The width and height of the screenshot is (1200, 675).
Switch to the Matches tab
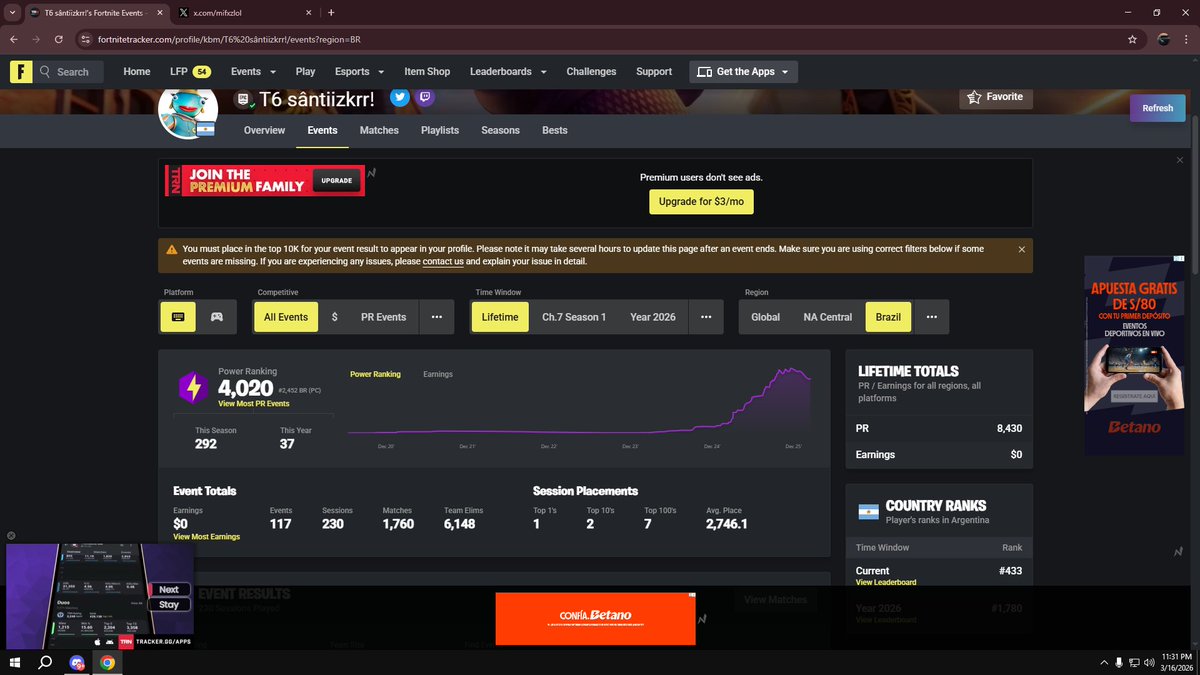379,130
